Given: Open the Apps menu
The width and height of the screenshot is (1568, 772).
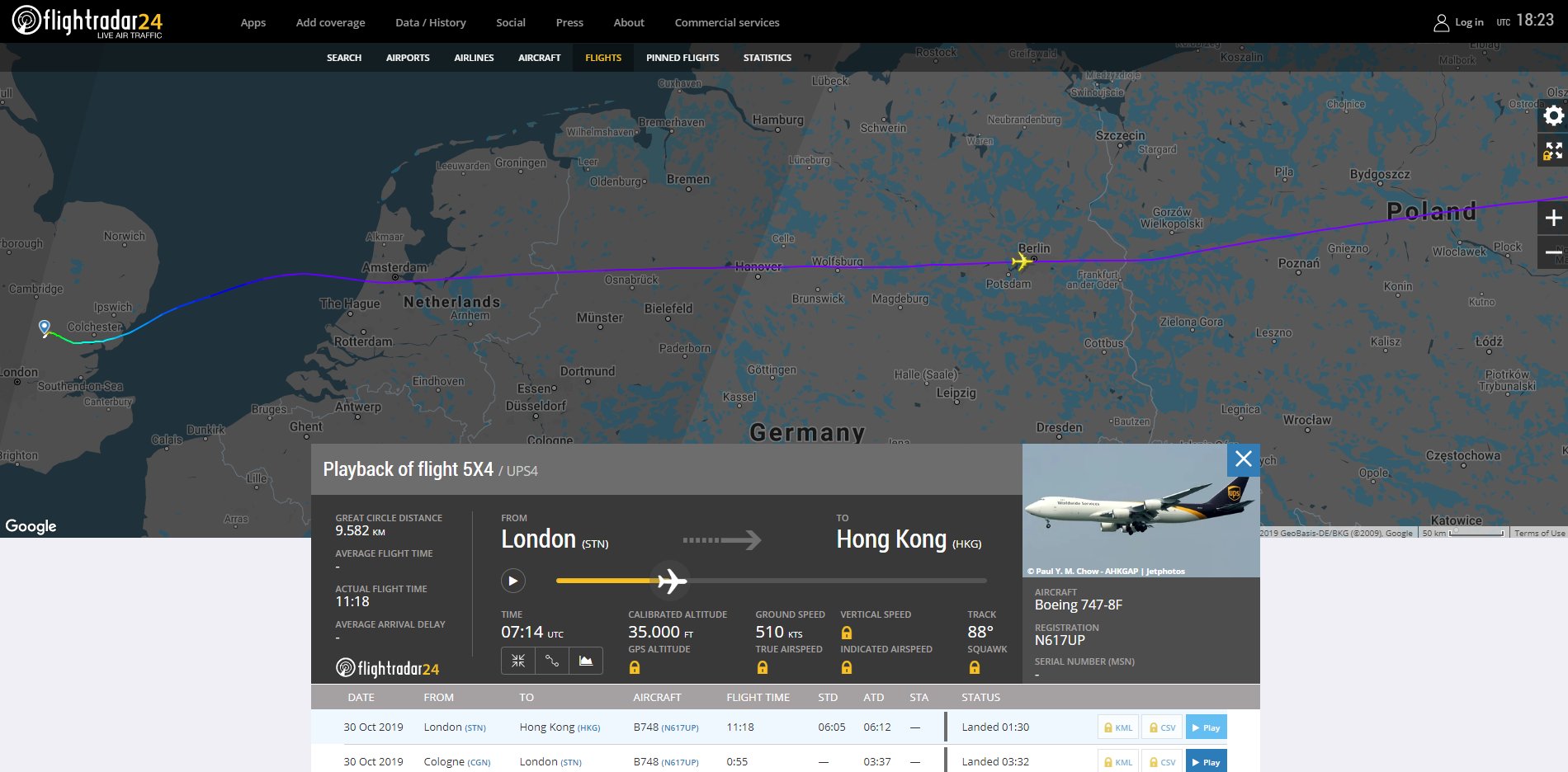Looking at the screenshot, I should click(253, 22).
